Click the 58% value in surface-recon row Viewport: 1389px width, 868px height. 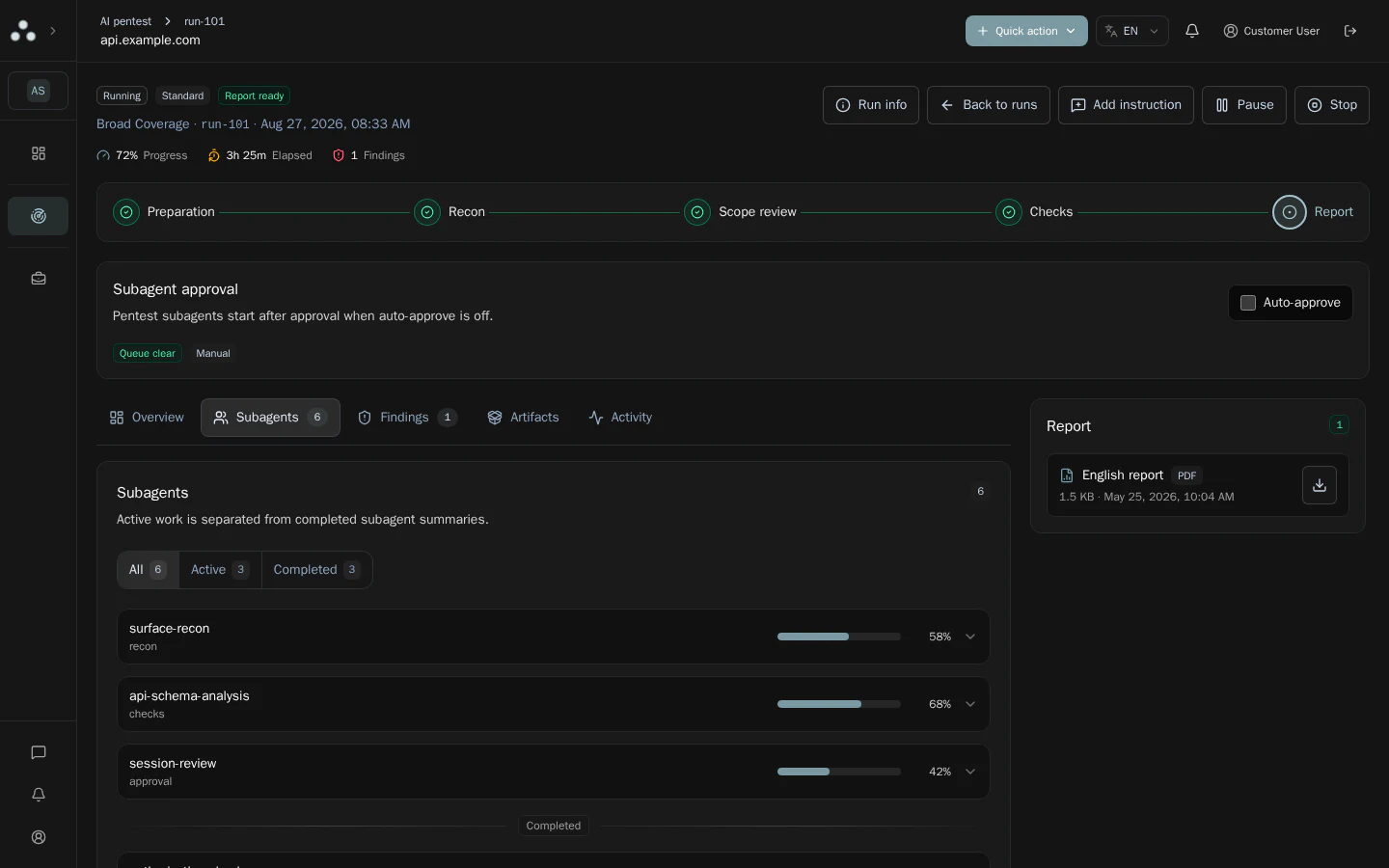(x=940, y=637)
